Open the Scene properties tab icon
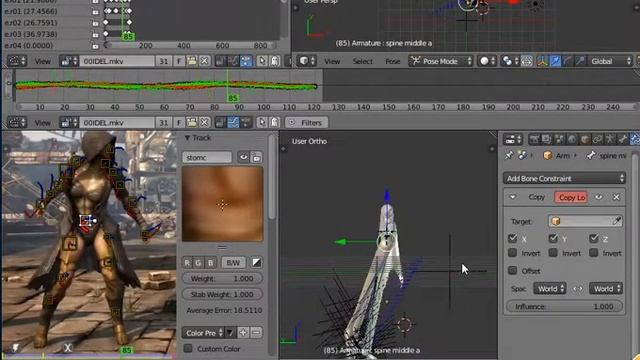This screenshot has height=360, width=640. [x=560, y=140]
